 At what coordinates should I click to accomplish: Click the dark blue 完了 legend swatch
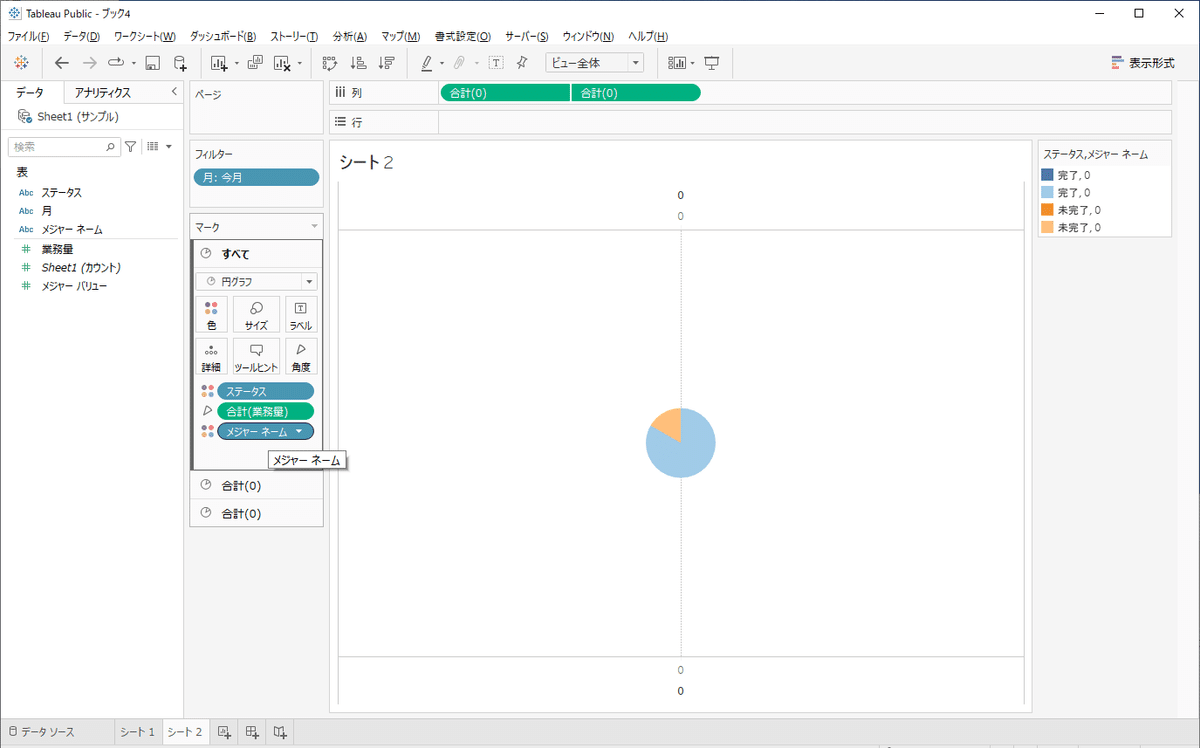pos(1047,175)
